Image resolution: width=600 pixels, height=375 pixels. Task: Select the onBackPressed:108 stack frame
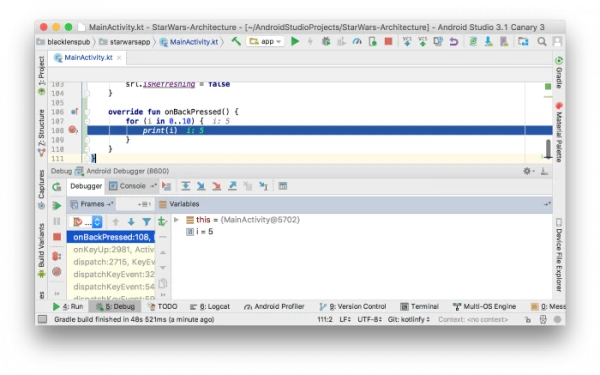coord(111,237)
